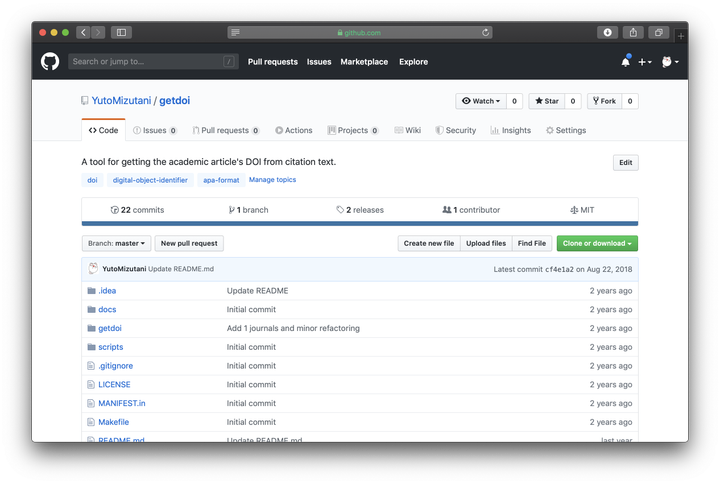Switch to the repository Pull requests tab
720x484 pixels.
(225, 130)
